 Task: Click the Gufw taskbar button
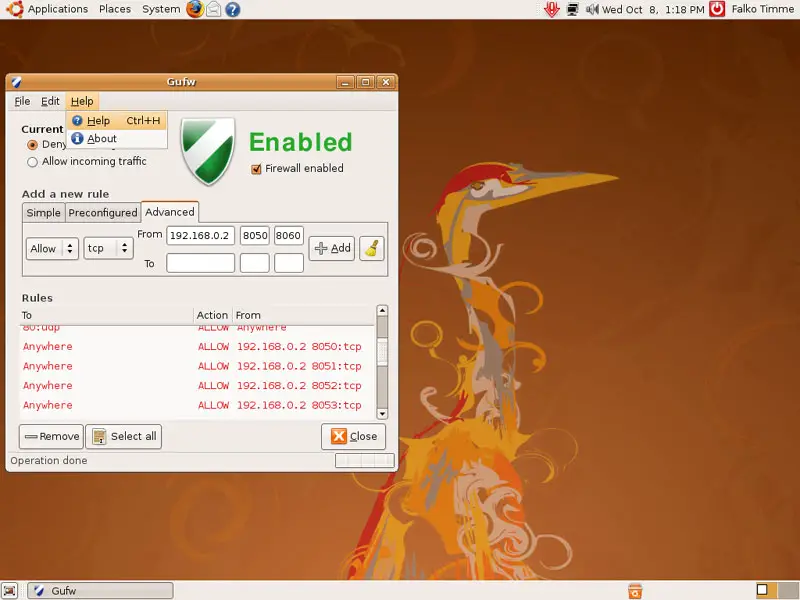100,590
